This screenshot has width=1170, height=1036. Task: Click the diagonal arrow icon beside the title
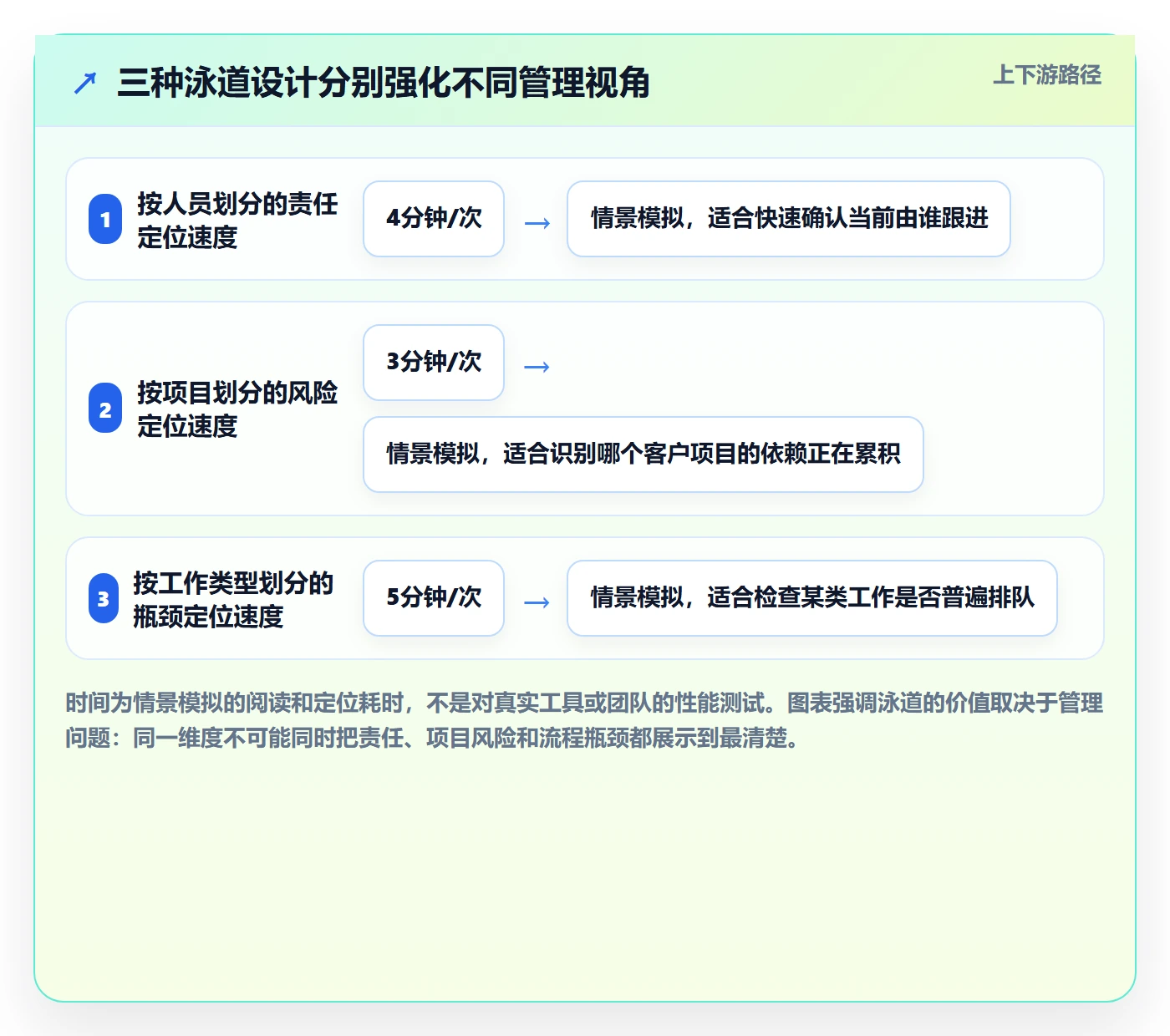(x=85, y=83)
